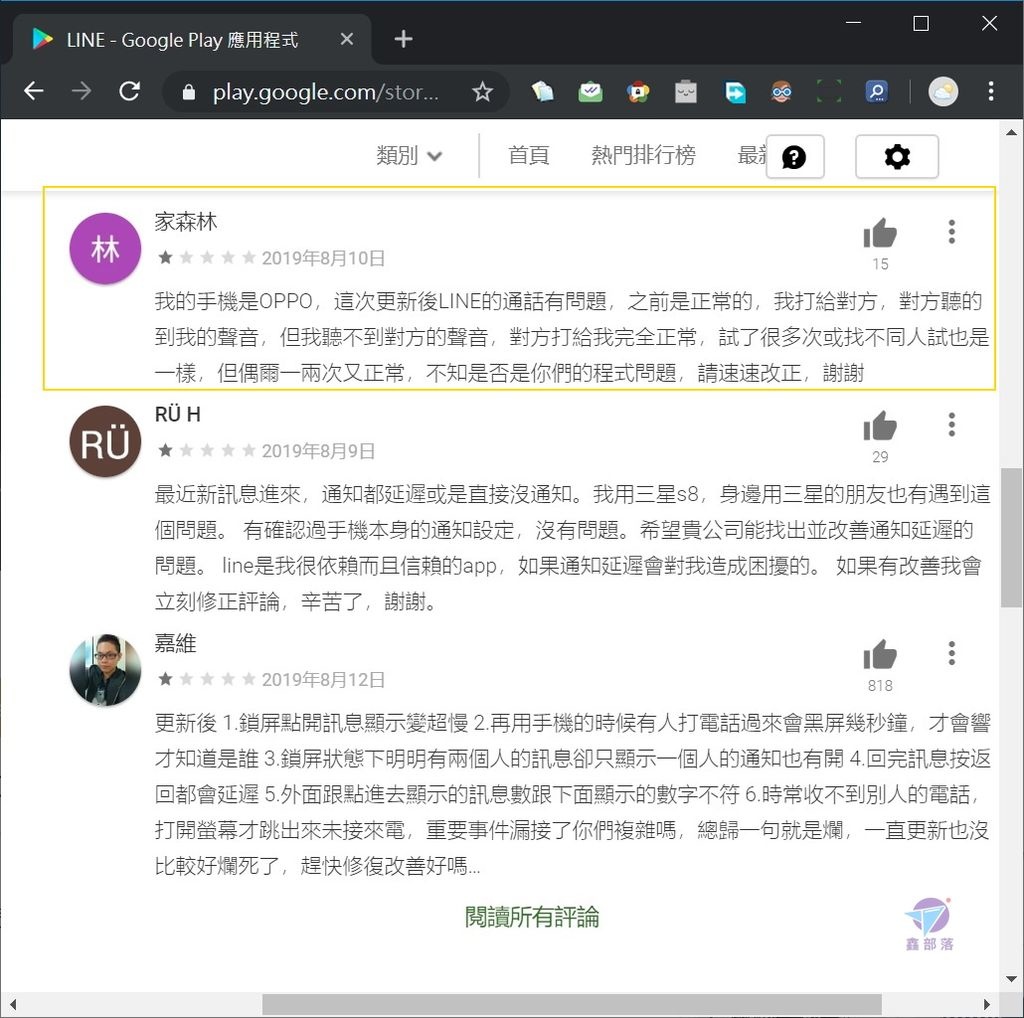Click the star rating on 嘉維's review

click(206, 678)
